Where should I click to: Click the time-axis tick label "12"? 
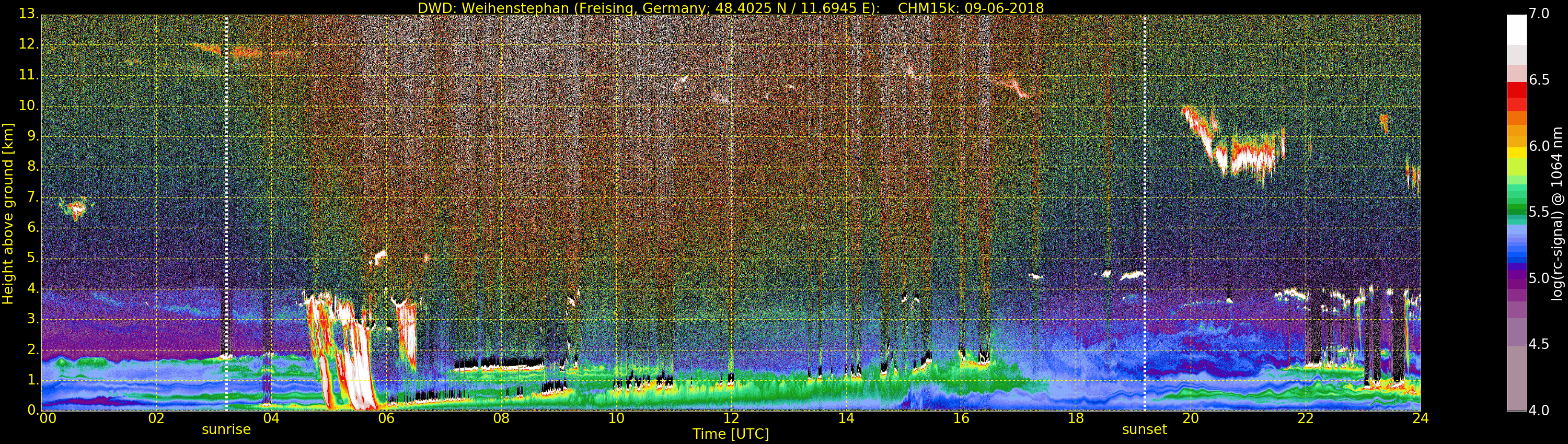pyautogui.click(x=731, y=418)
